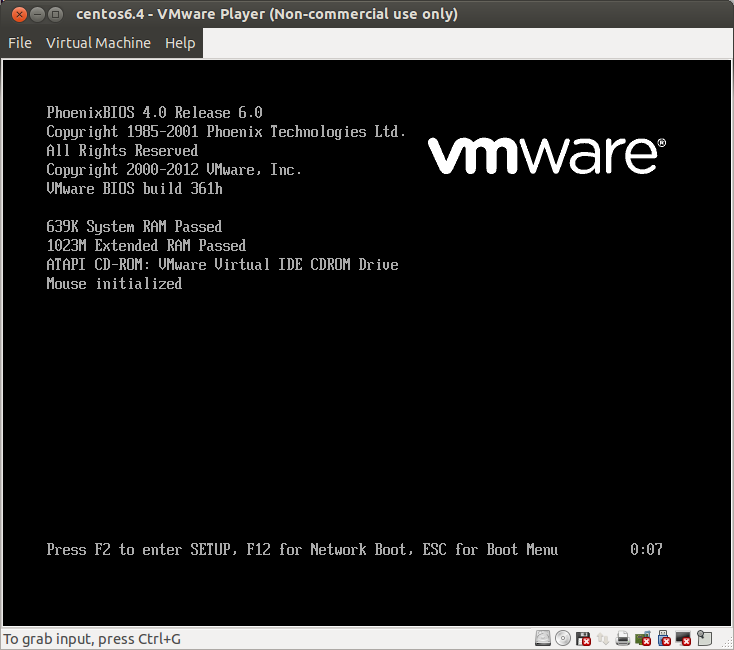This screenshot has width=734, height=650.
Task: Click the 'Mouse initialized' line
Action: click(x=114, y=284)
